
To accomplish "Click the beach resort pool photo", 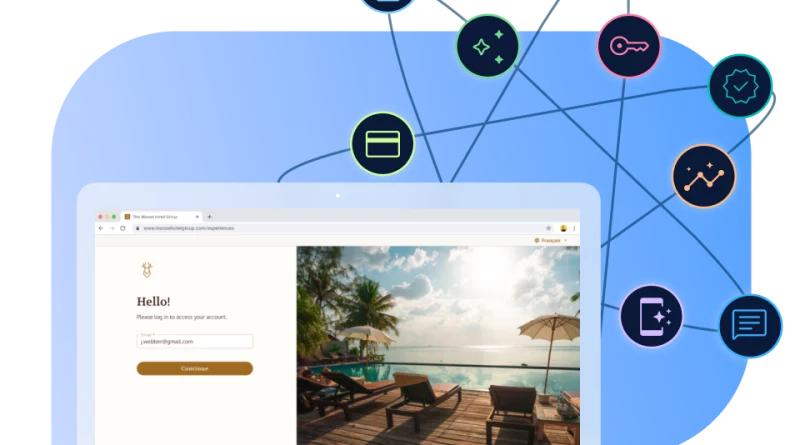I will click(438, 345).
